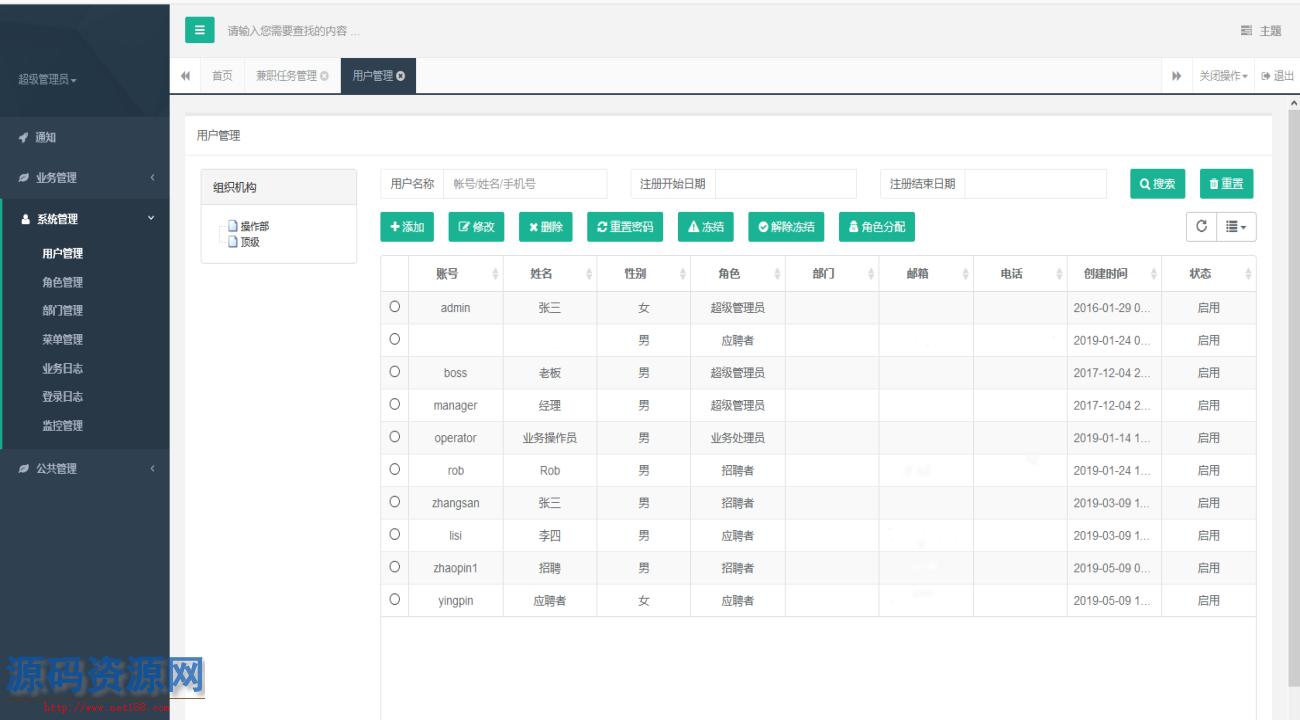The height and width of the screenshot is (720, 1300).
Task: Select the admin row radio button
Action: (395, 307)
